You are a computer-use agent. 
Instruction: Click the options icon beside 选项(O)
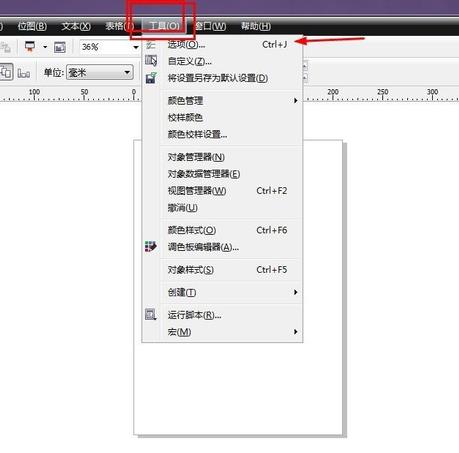click(151, 45)
